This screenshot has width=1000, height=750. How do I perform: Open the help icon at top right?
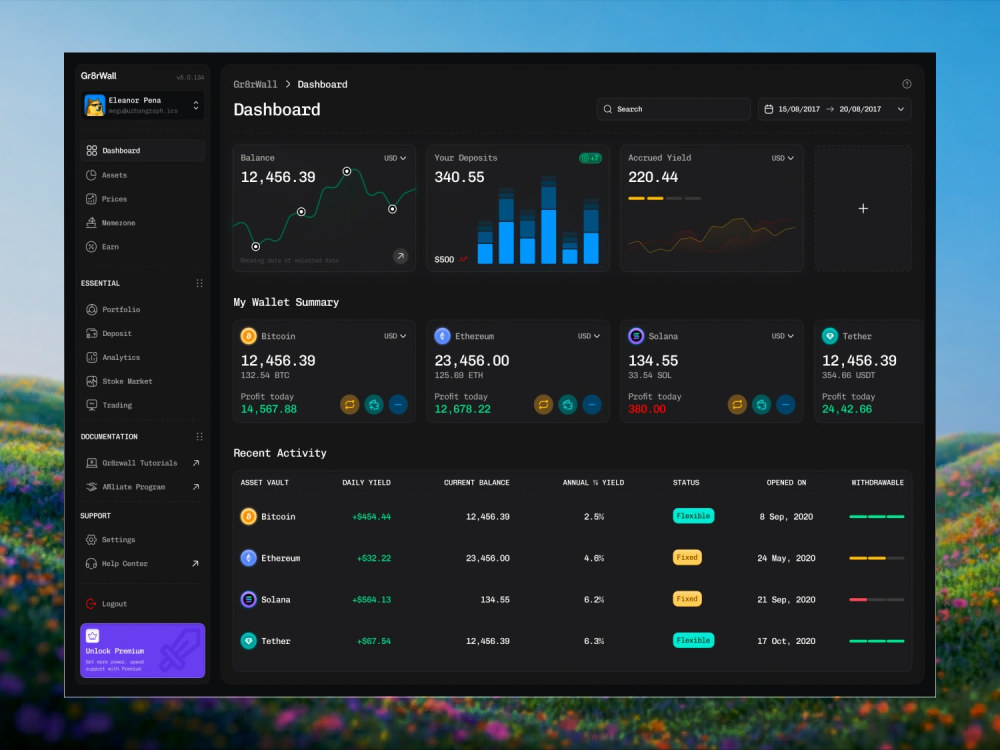(906, 84)
